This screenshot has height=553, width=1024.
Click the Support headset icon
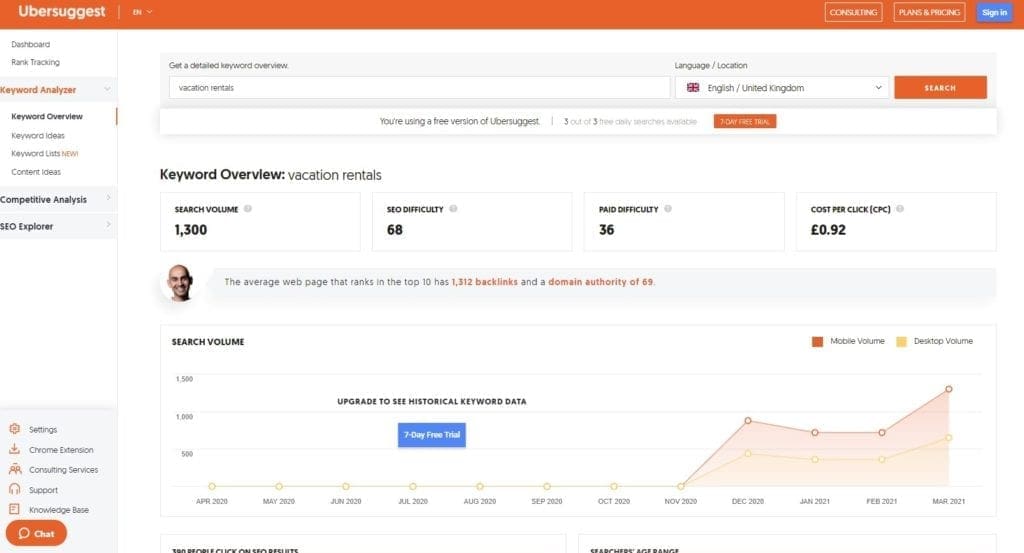tap(14, 489)
